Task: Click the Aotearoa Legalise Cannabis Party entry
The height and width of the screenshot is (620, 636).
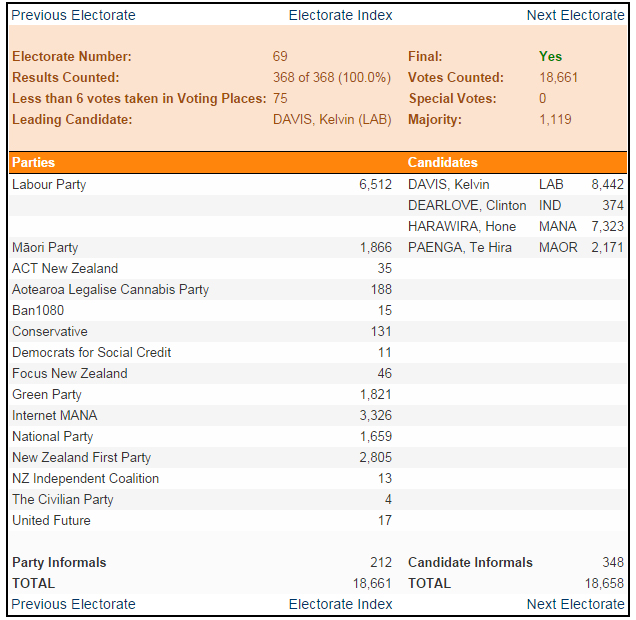Action: coord(110,289)
